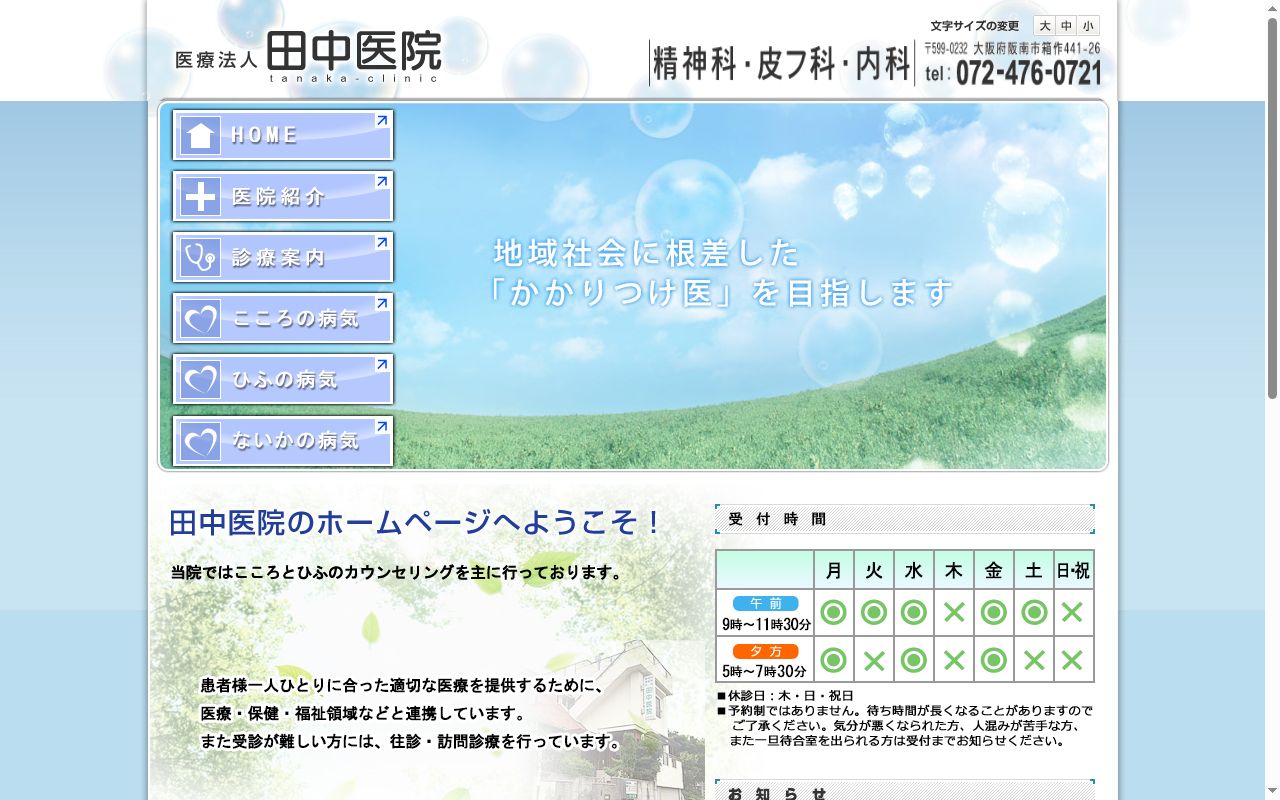Open the こころの病気 menu item

coord(283,318)
